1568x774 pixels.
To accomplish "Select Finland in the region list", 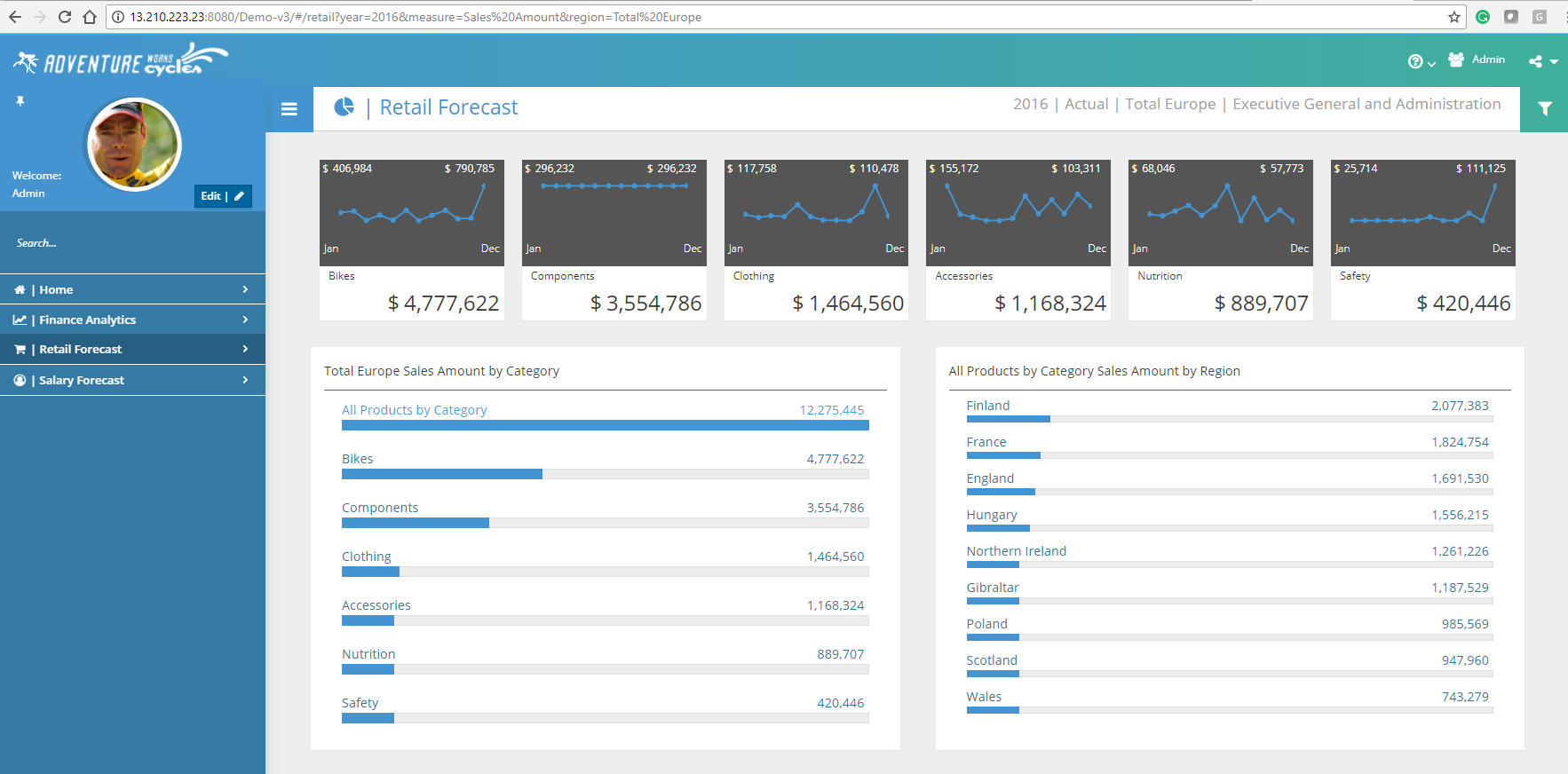I will click(x=987, y=406).
